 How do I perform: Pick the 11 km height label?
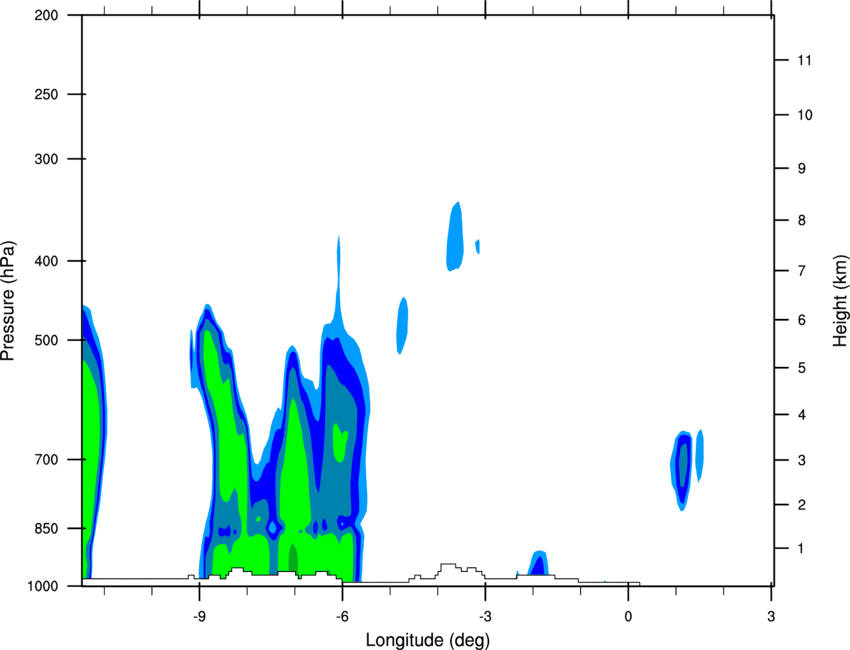[804, 60]
